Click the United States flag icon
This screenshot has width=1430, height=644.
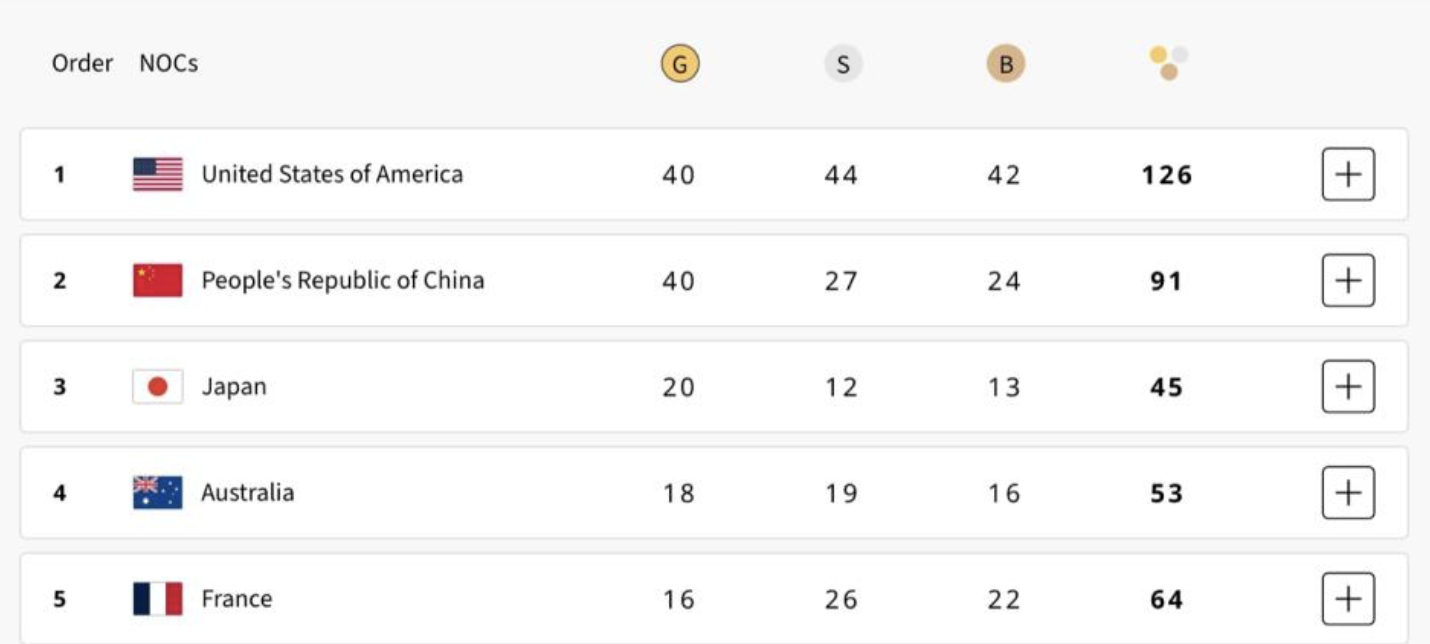[158, 174]
